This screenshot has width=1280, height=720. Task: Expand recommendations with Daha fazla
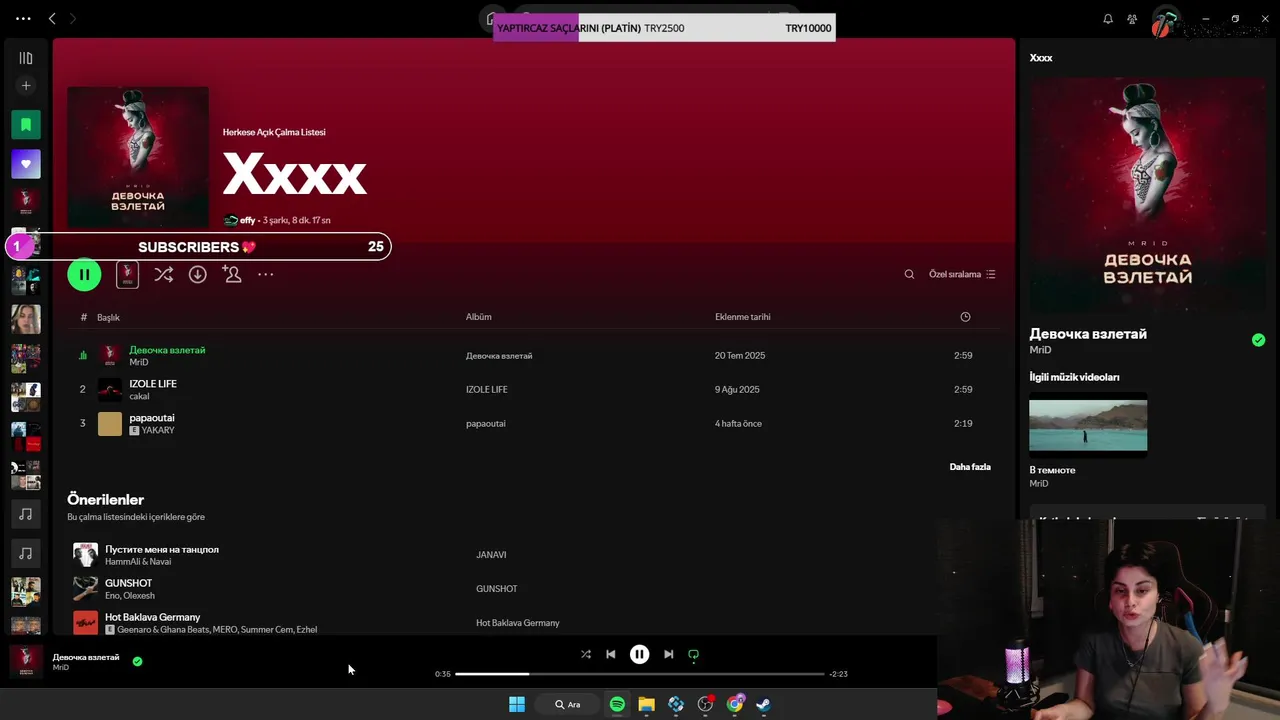click(970, 467)
